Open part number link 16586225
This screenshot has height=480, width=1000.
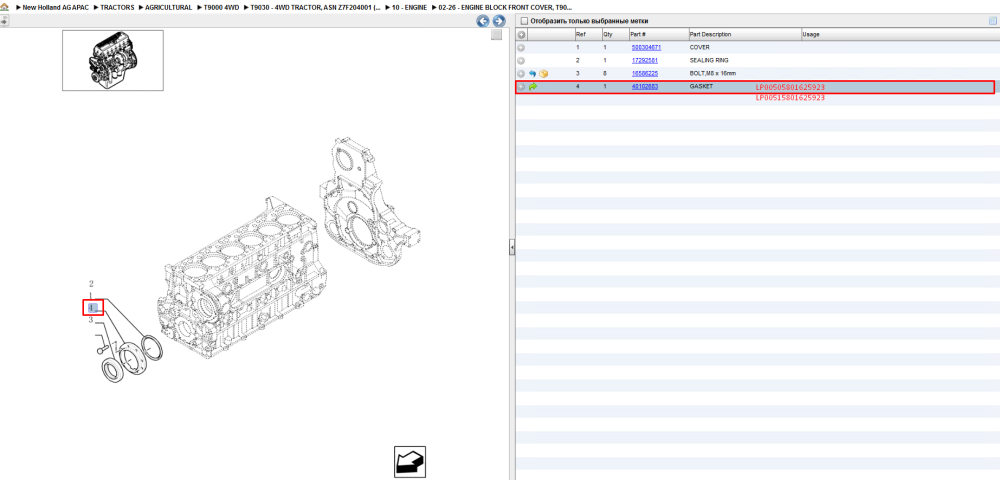(x=645, y=73)
